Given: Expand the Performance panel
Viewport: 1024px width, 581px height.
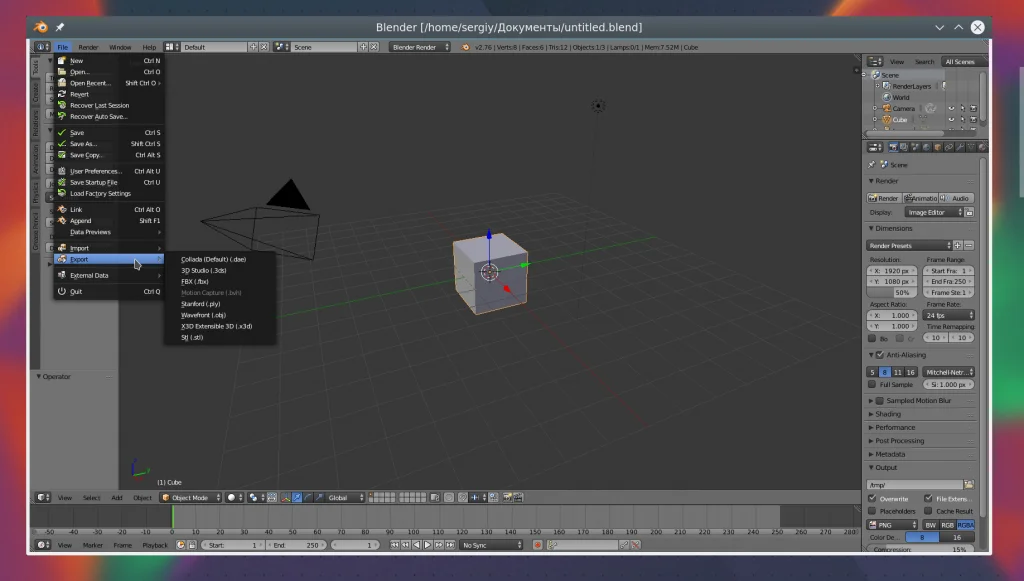Looking at the screenshot, I should tap(895, 427).
